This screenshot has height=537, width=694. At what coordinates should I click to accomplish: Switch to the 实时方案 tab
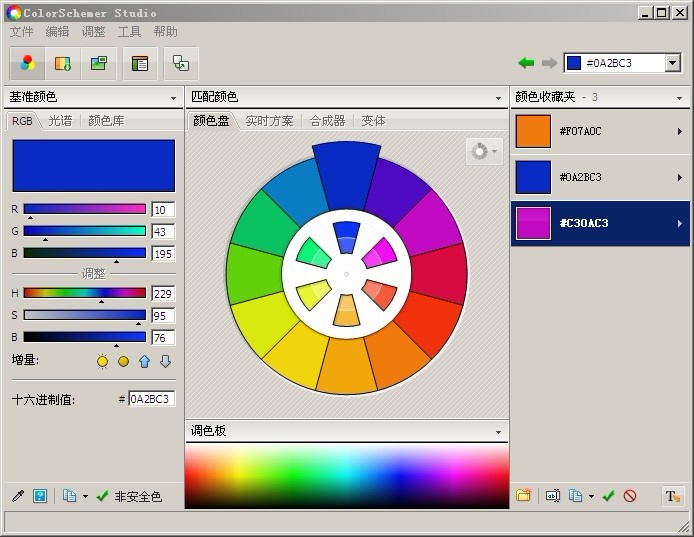[x=269, y=120]
